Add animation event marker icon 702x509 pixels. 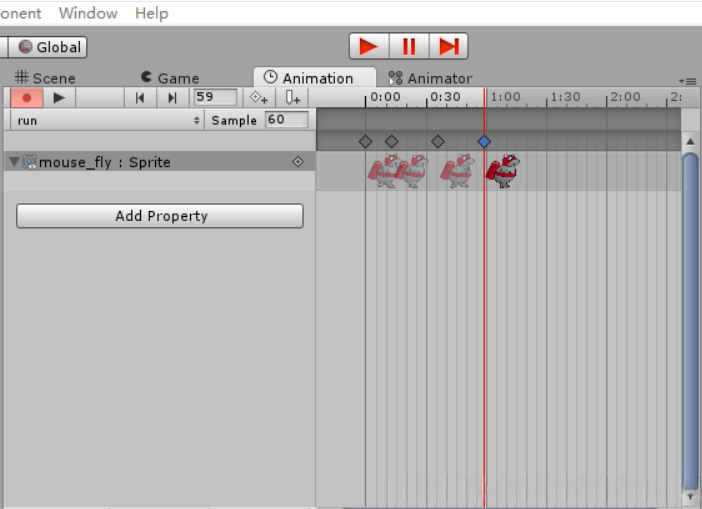tap(292, 98)
